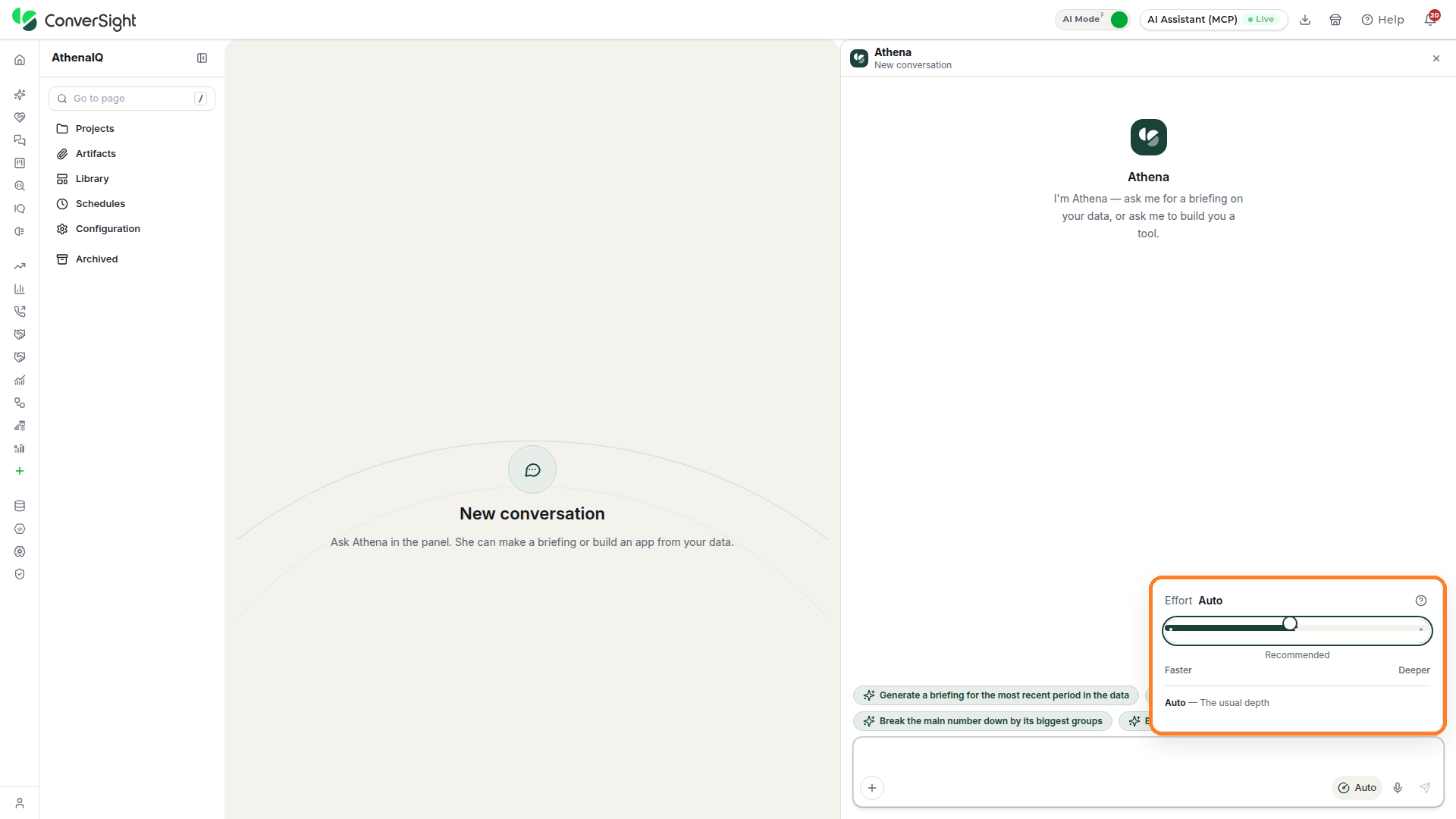Viewport: 1456px width, 819px height.
Task: Open the chat bubbles icon in rail
Action: coord(20,140)
